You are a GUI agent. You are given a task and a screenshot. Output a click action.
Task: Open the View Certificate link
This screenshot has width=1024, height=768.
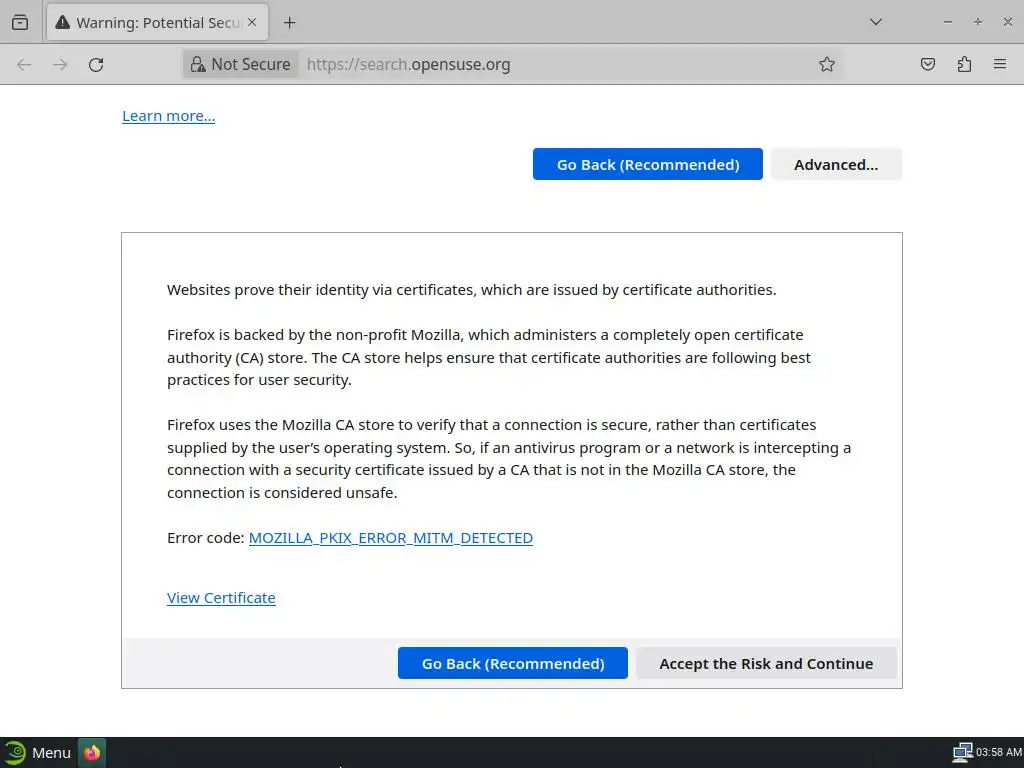click(221, 598)
